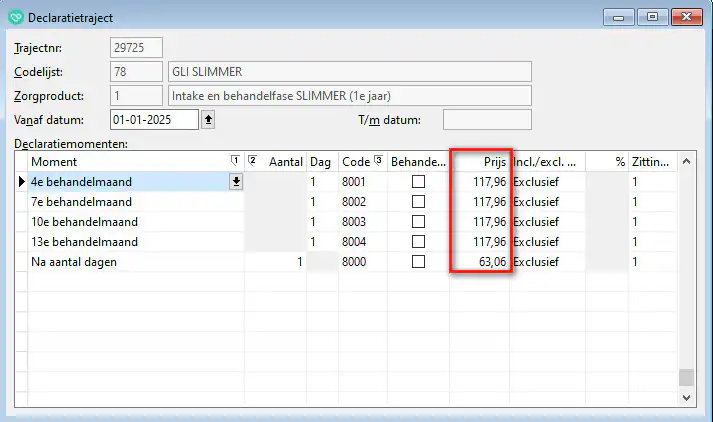Enable Behandeling checkbox for 10e behandelmaand row
713x422 pixels.
[x=418, y=222]
